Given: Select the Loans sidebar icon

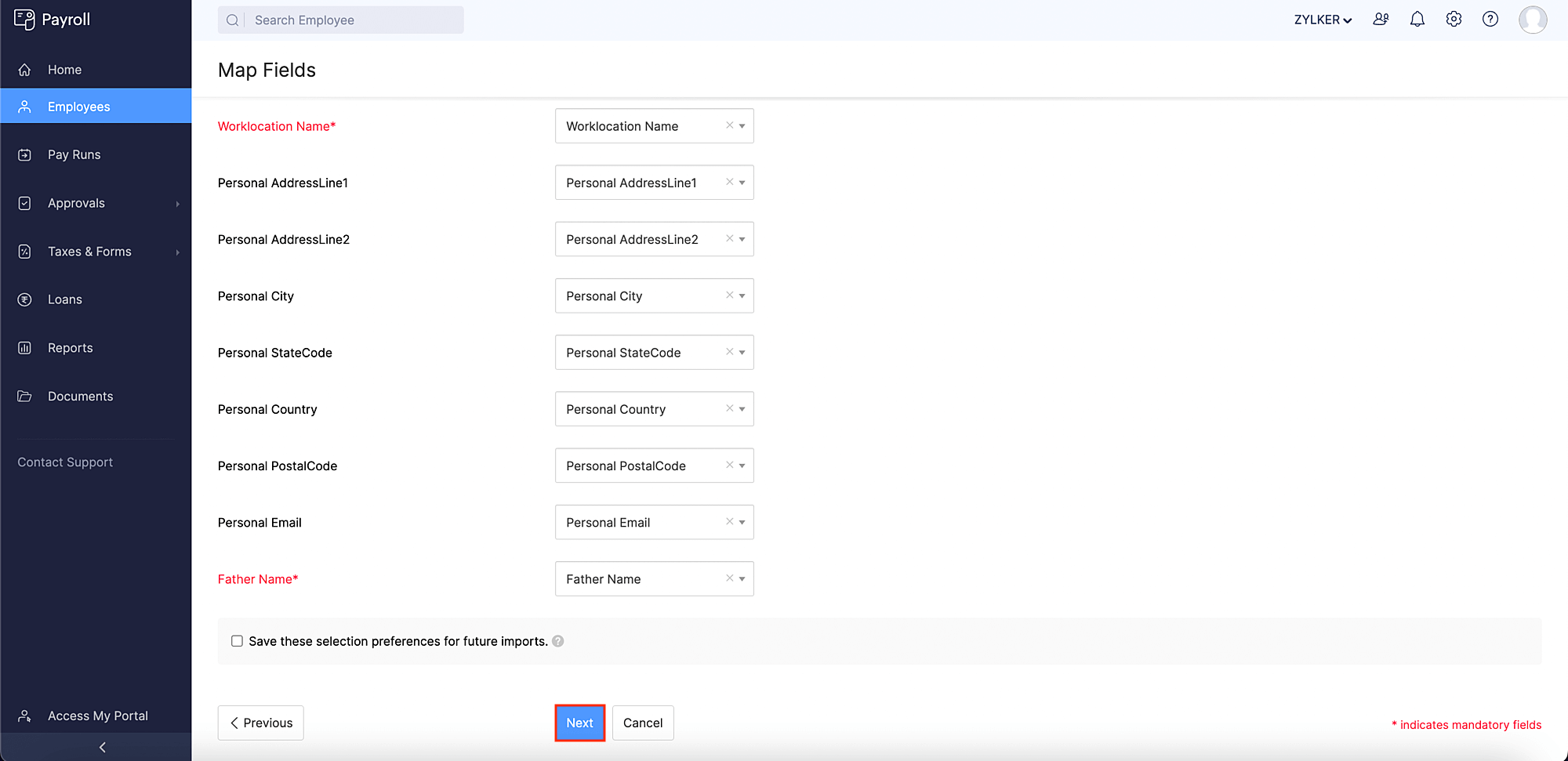Looking at the screenshot, I should click(x=24, y=299).
